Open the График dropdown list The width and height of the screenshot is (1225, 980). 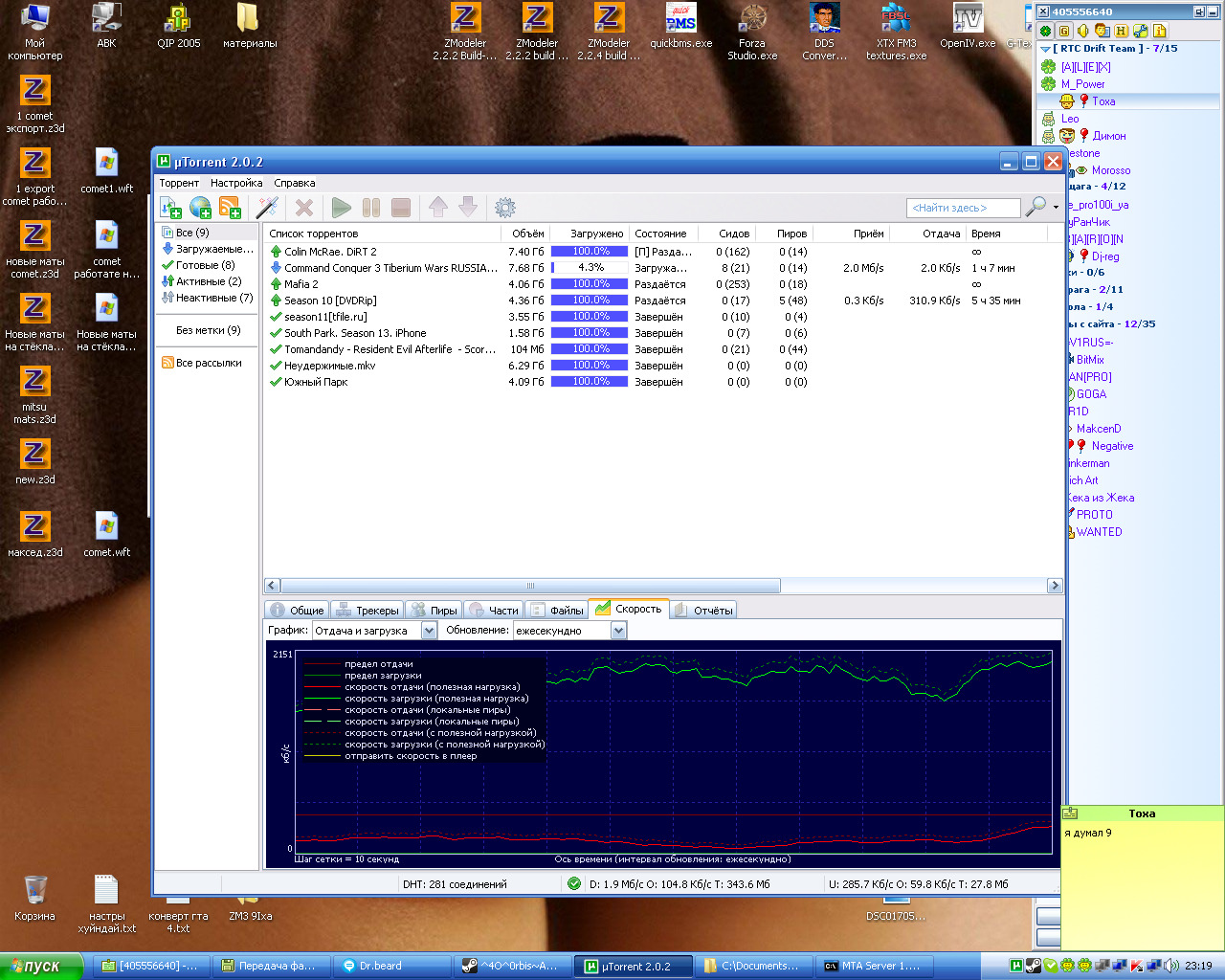(429, 631)
